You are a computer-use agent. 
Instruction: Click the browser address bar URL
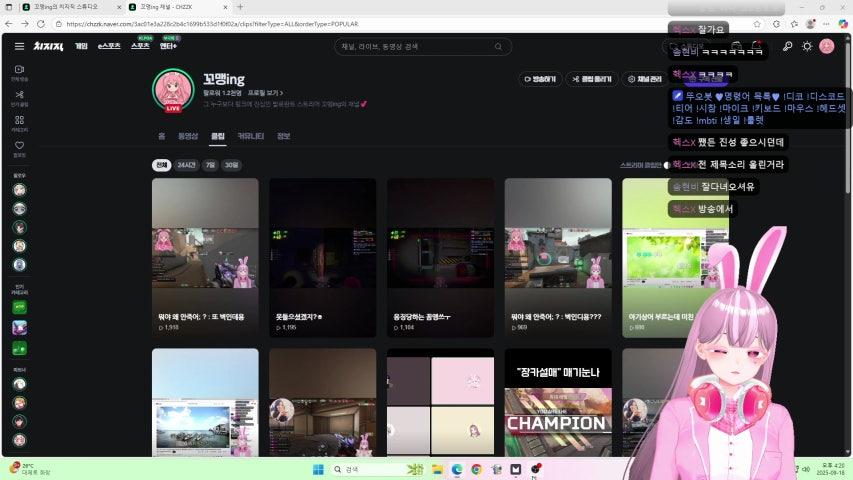(x=212, y=24)
